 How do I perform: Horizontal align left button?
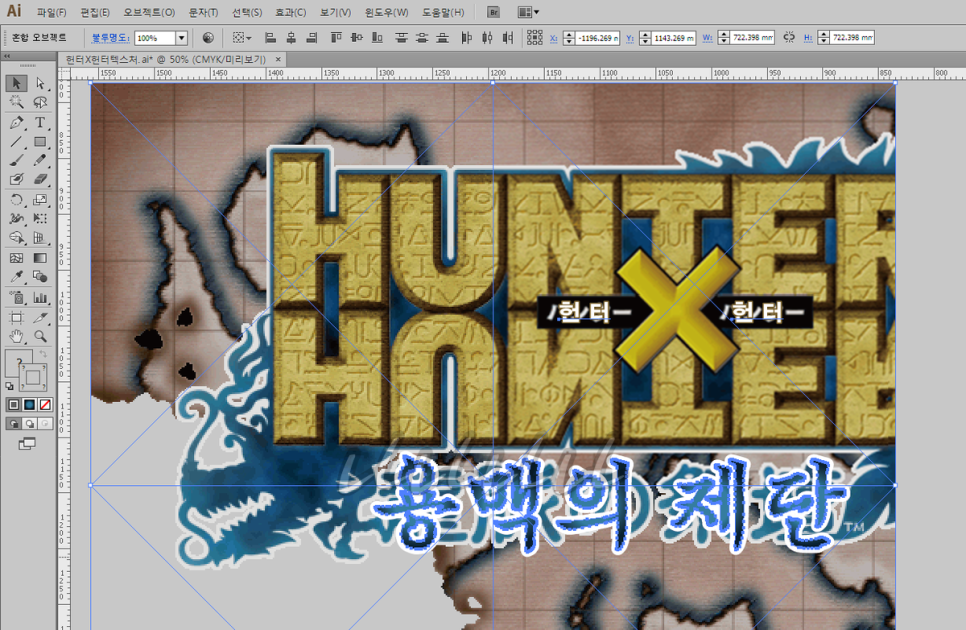(270, 38)
